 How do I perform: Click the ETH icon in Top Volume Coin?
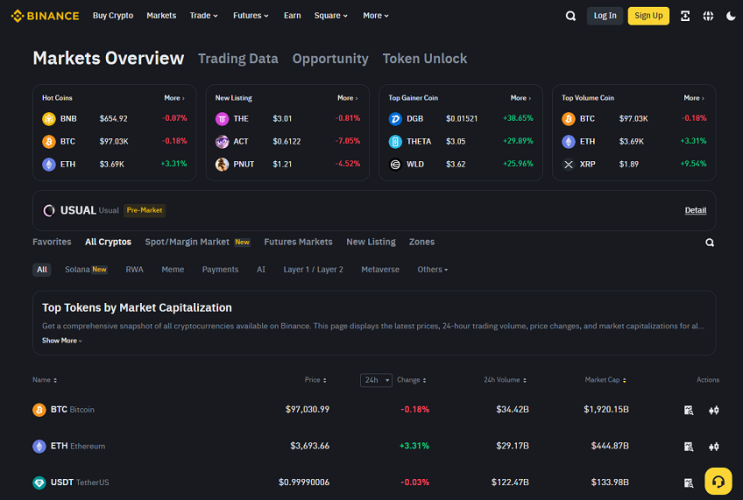click(x=569, y=141)
